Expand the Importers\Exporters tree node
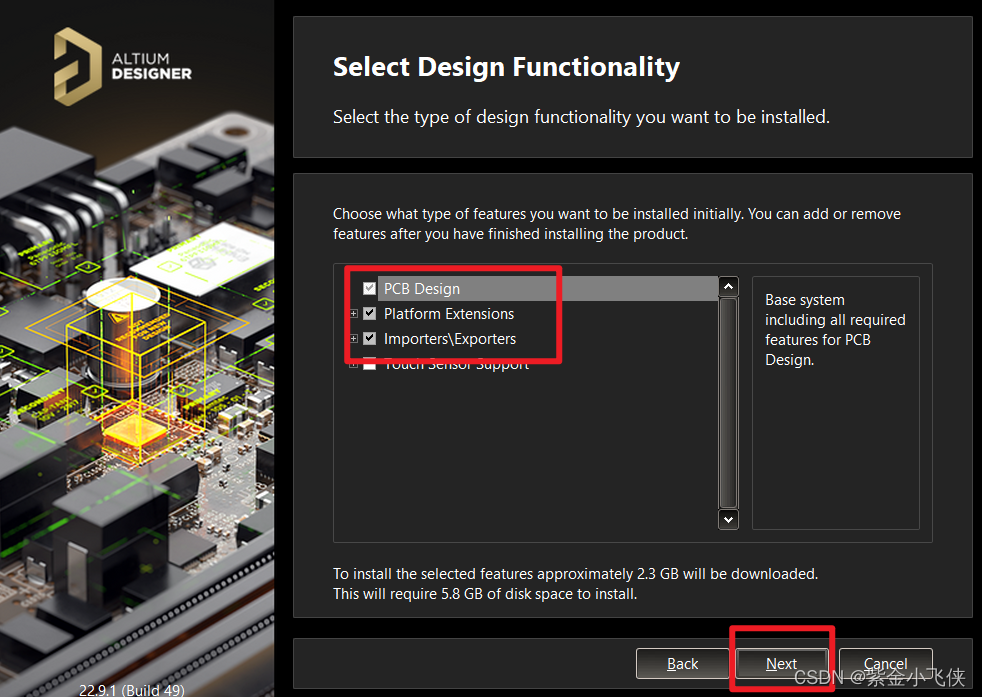The width and height of the screenshot is (982, 697). (354, 339)
